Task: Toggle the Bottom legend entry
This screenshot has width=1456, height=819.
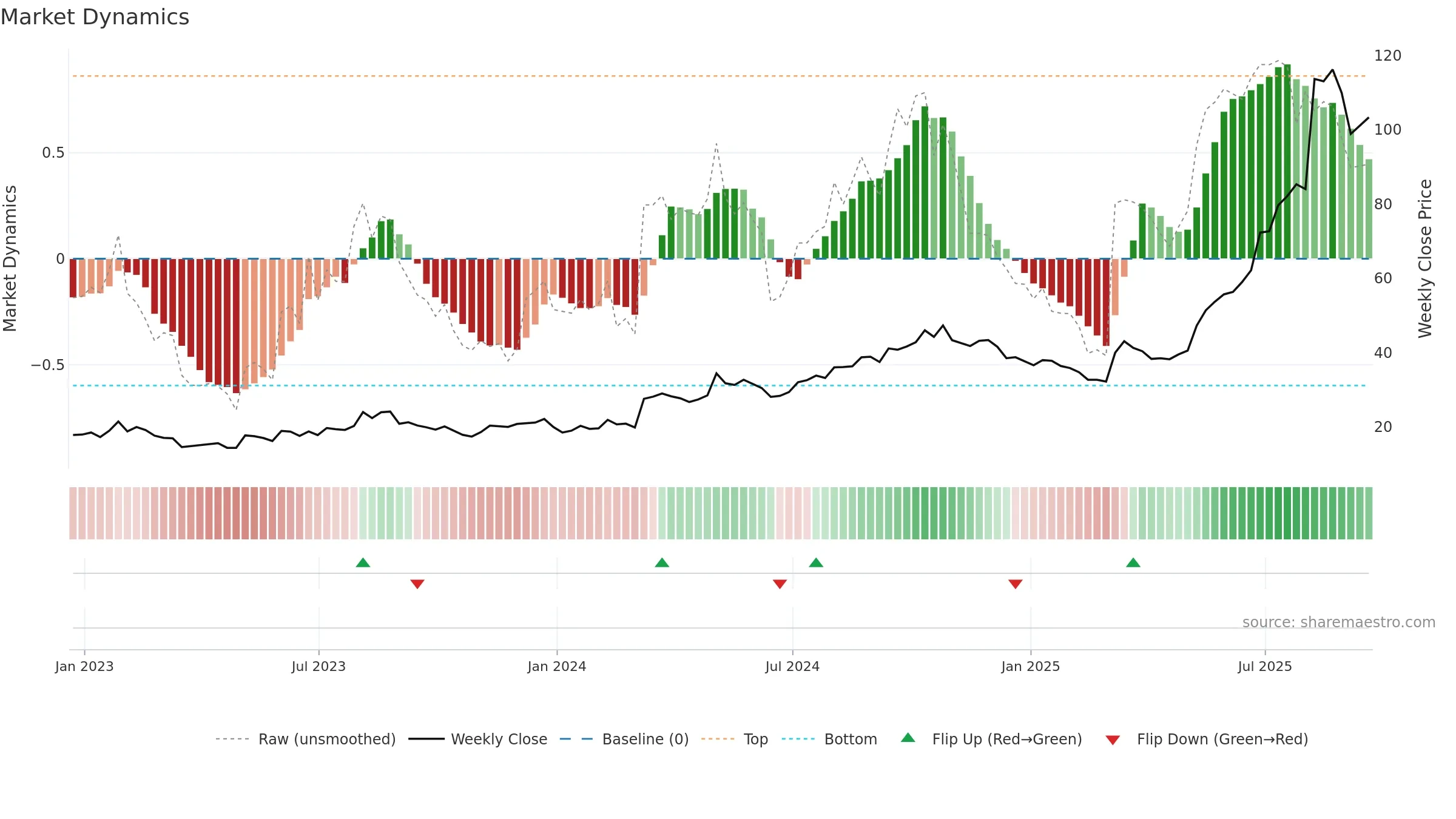Action: [829, 739]
